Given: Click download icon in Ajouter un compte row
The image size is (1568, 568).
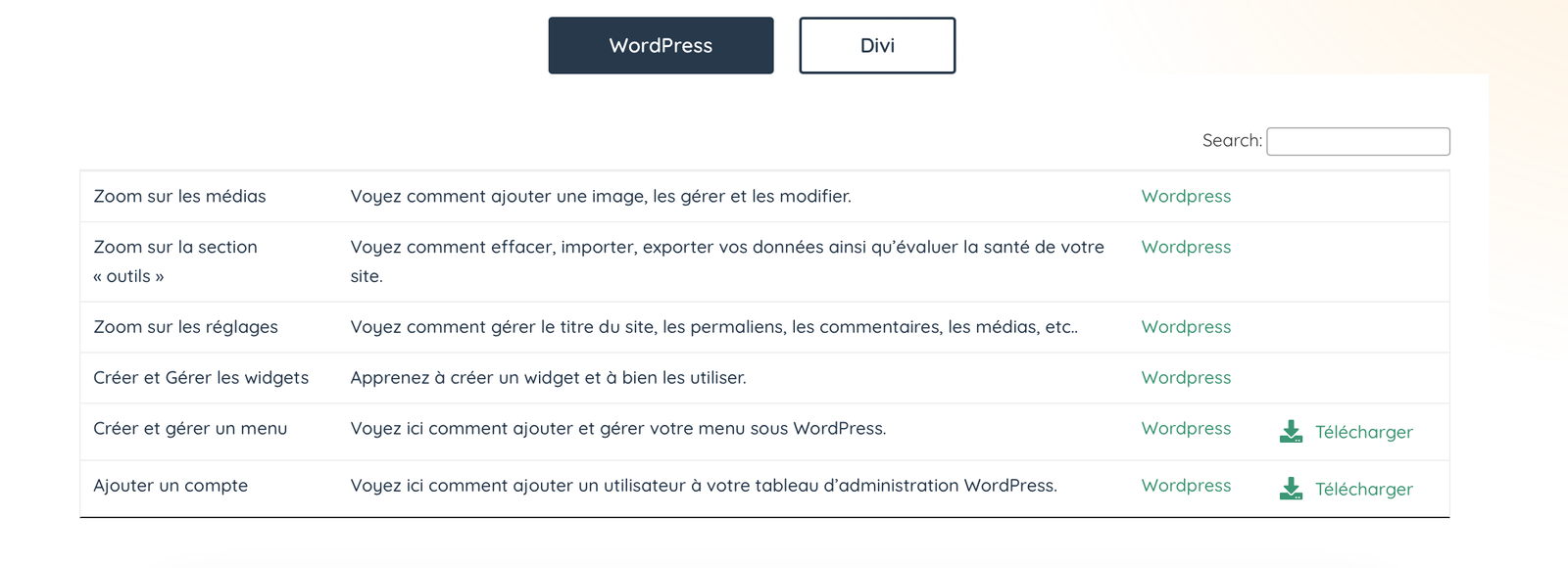Looking at the screenshot, I should [x=1291, y=489].
